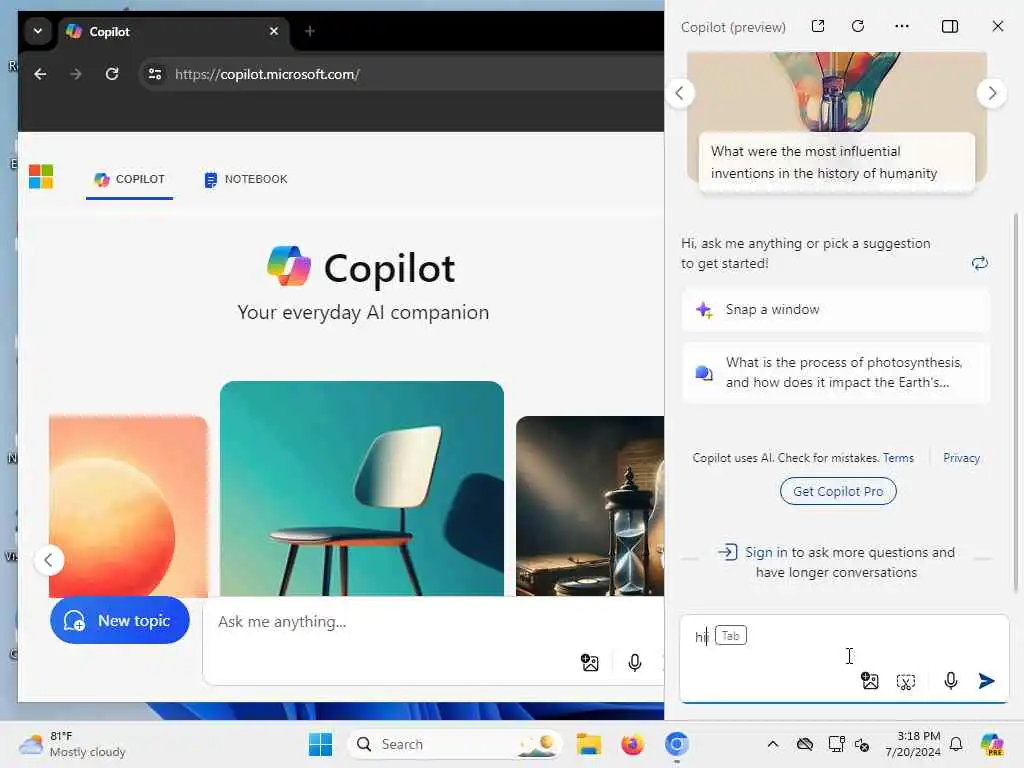
Task: Switch to the COPILOT tab on webpage
Action: (129, 179)
